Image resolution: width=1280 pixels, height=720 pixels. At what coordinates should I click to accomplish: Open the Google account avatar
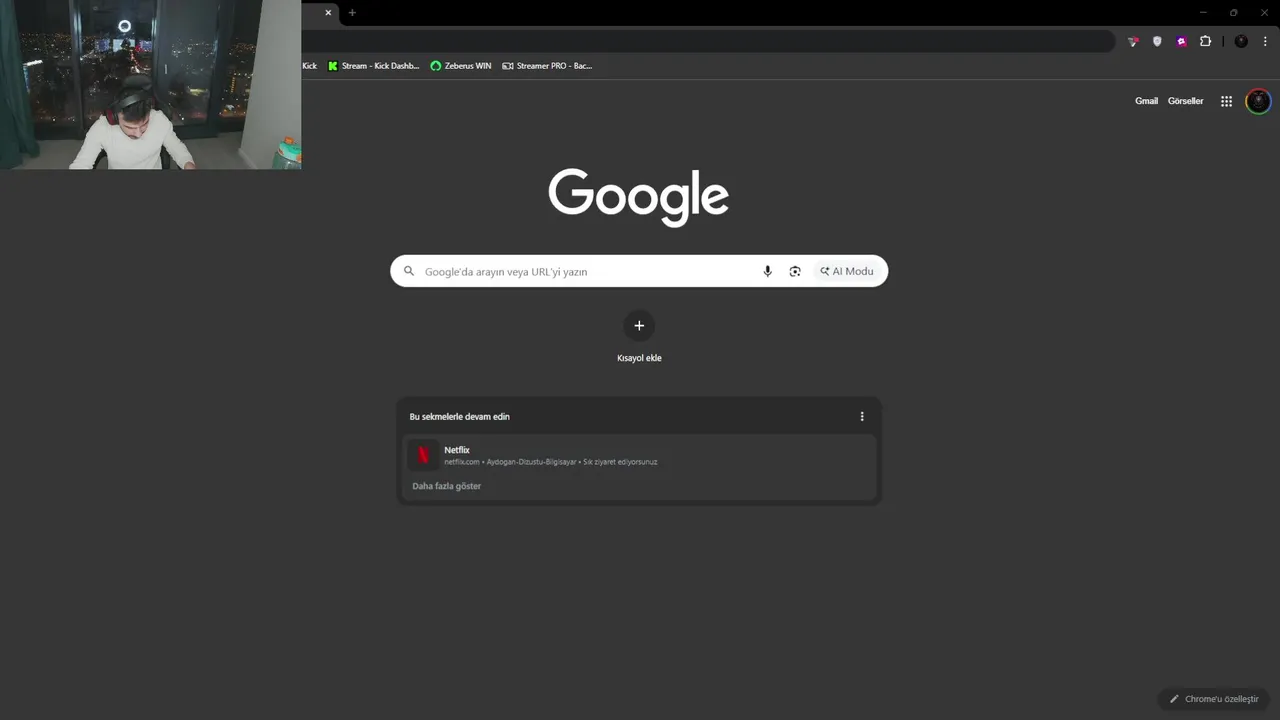coord(1258,101)
